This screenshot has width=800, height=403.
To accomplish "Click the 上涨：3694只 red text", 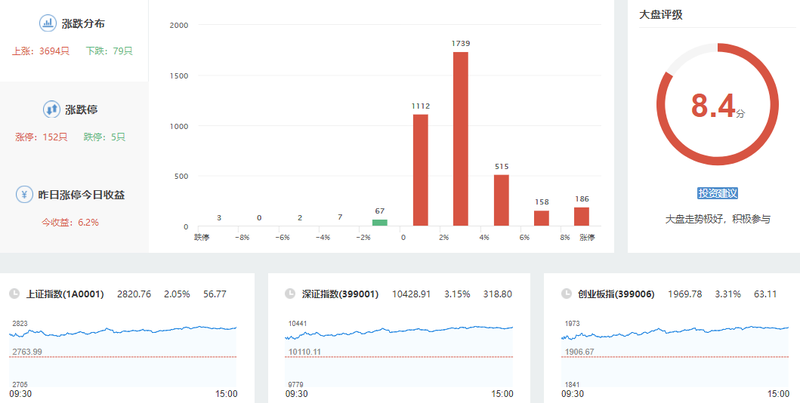I will click(41, 51).
